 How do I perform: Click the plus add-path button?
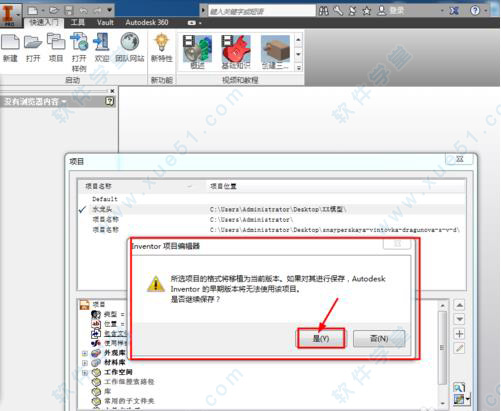click(459, 334)
